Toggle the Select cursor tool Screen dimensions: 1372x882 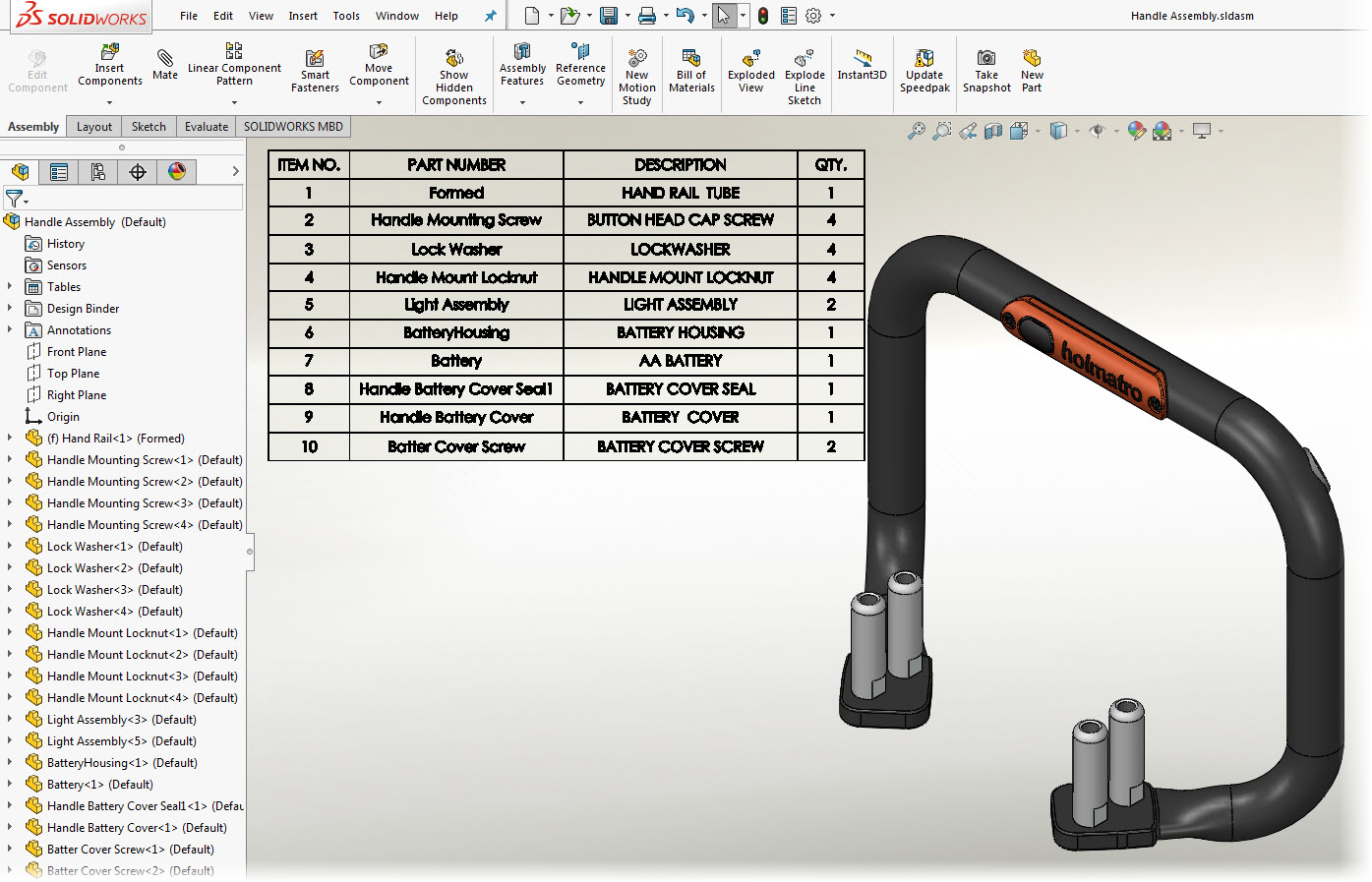tap(724, 16)
